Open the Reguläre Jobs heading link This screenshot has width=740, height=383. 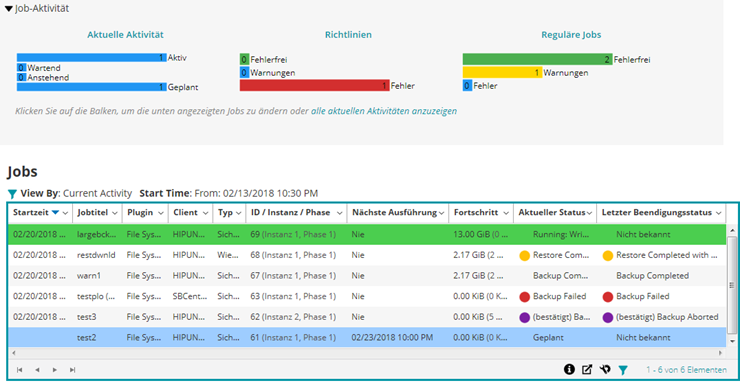point(571,34)
